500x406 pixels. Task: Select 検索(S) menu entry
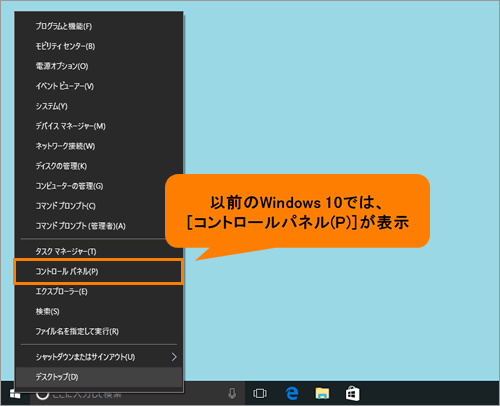pyautogui.click(x=99, y=311)
